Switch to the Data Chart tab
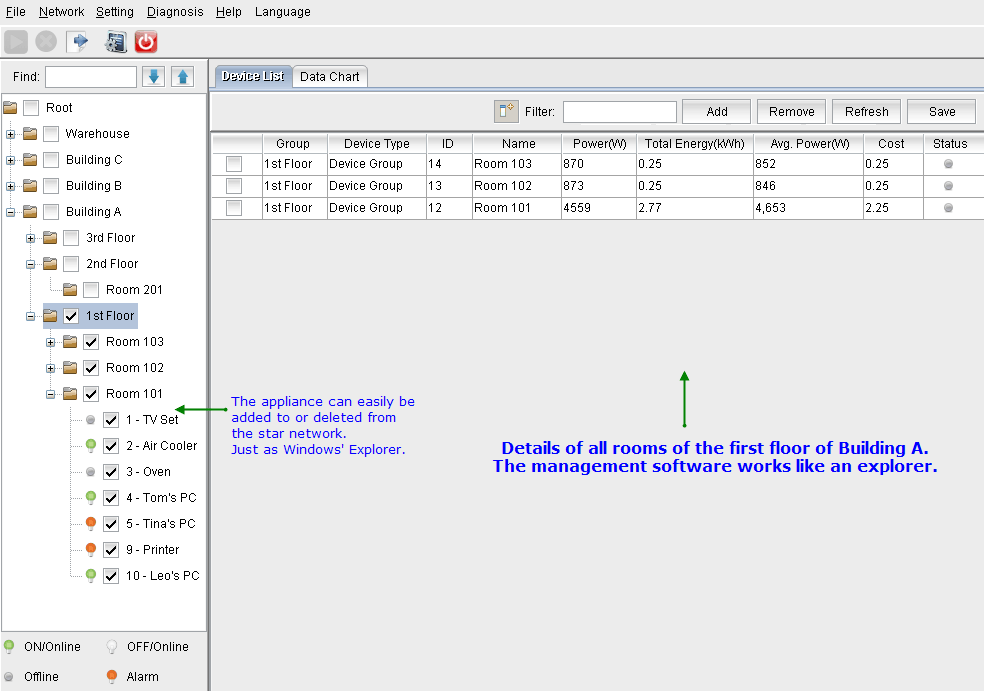The width and height of the screenshot is (984, 691). coord(329,77)
